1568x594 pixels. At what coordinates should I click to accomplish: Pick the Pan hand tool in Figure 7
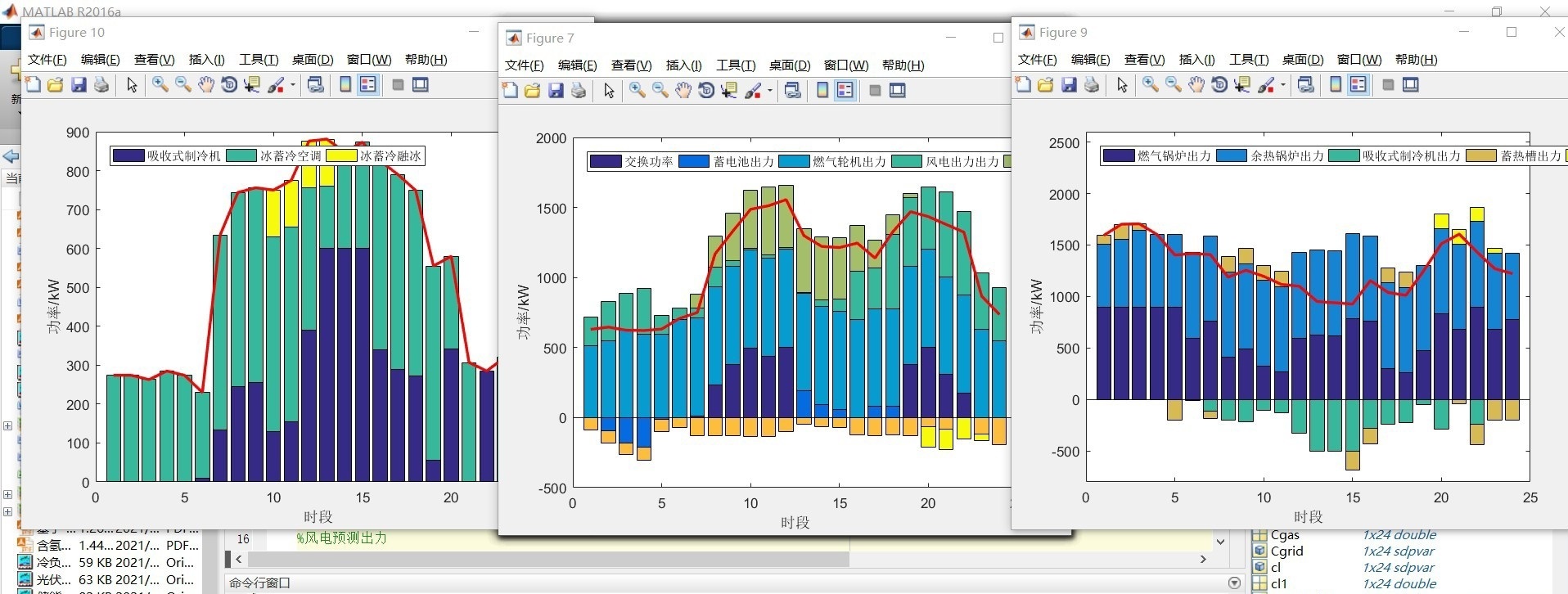pyautogui.click(x=683, y=90)
